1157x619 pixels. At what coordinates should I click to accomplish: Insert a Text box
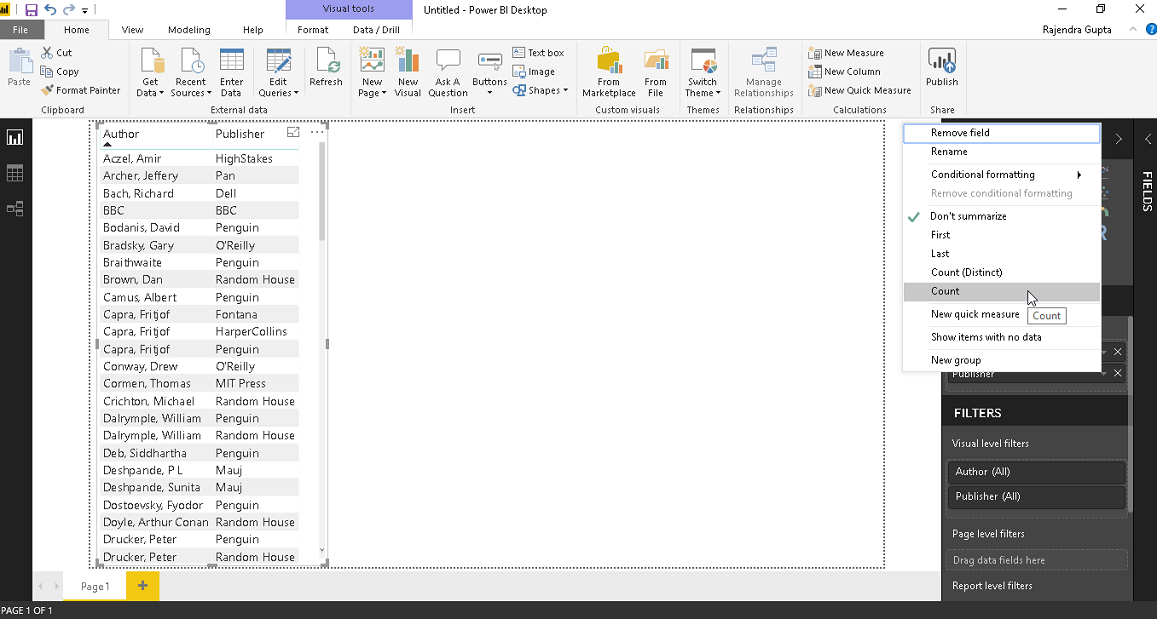tap(539, 52)
